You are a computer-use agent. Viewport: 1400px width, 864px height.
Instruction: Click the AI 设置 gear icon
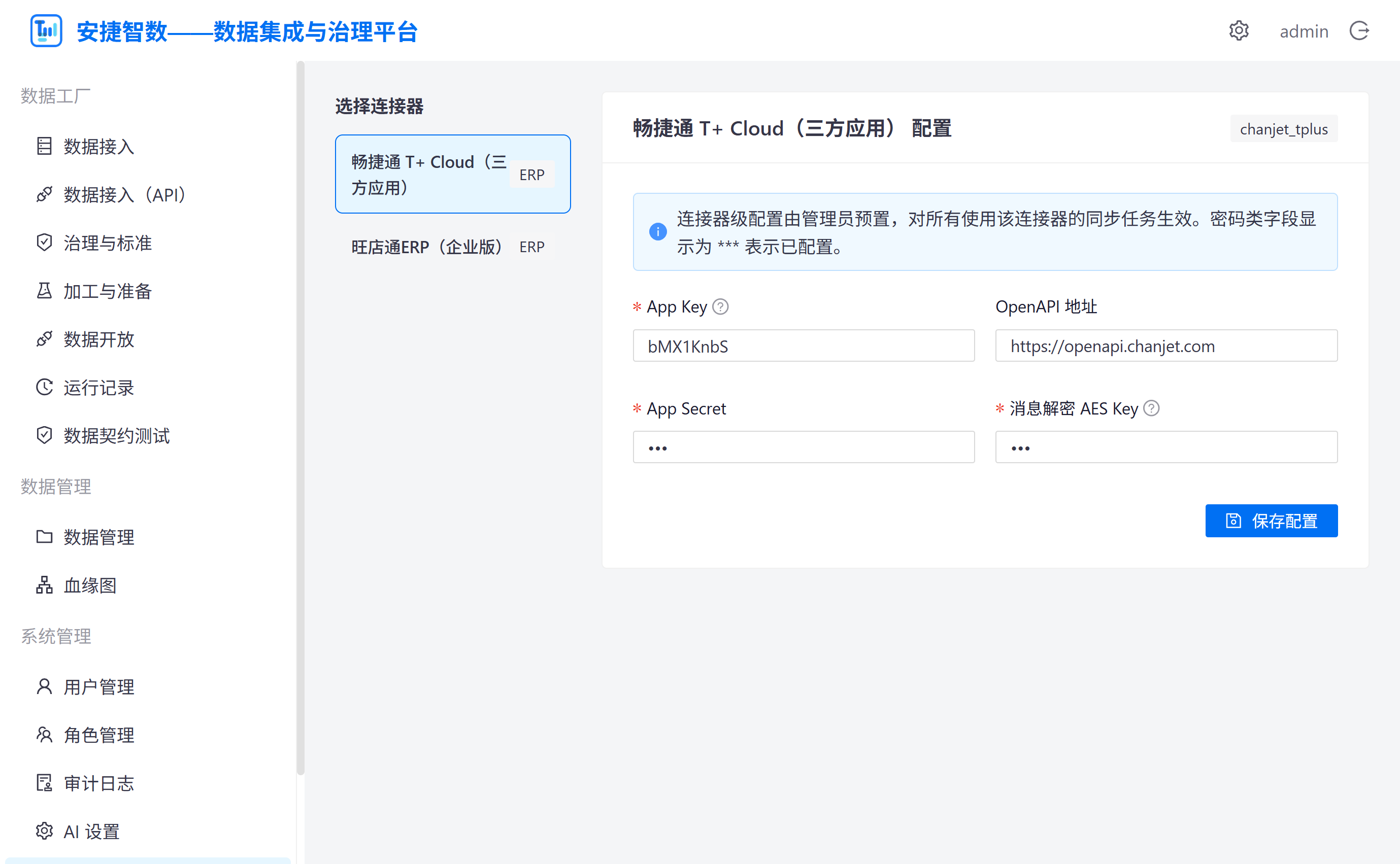click(44, 832)
